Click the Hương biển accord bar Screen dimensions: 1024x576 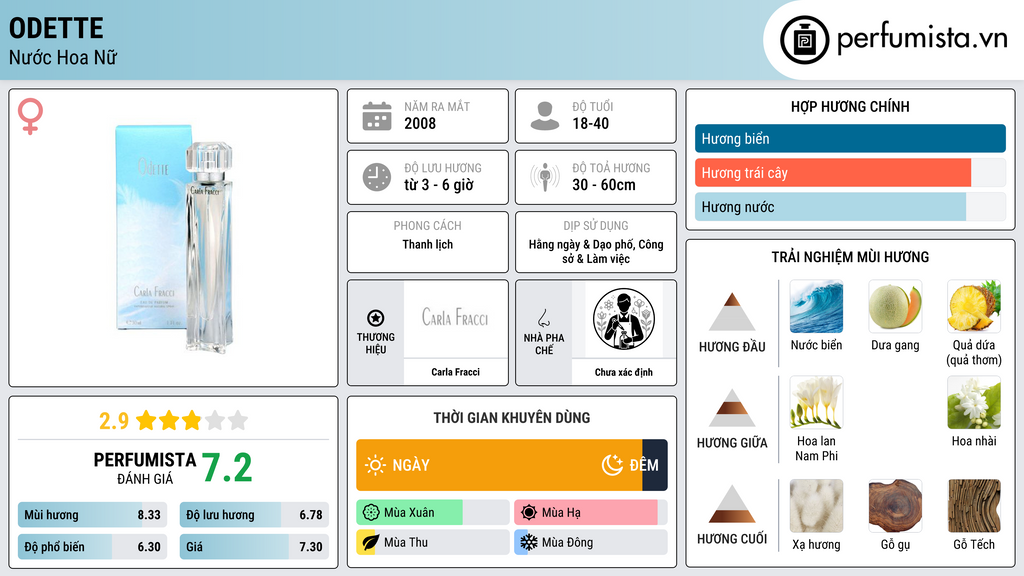850,138
